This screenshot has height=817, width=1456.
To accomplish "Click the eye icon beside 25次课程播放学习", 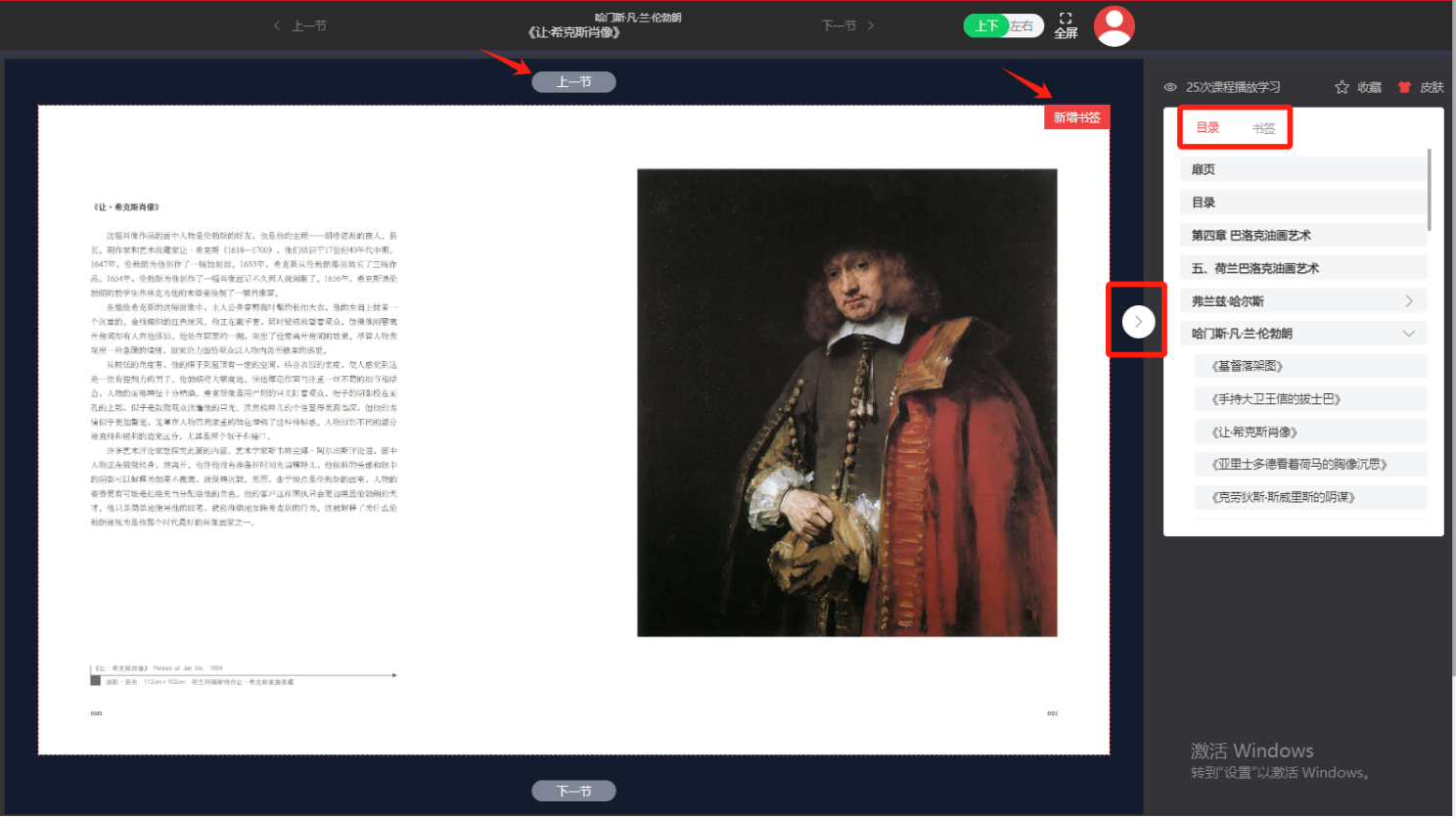I will tap(1169, 87).
